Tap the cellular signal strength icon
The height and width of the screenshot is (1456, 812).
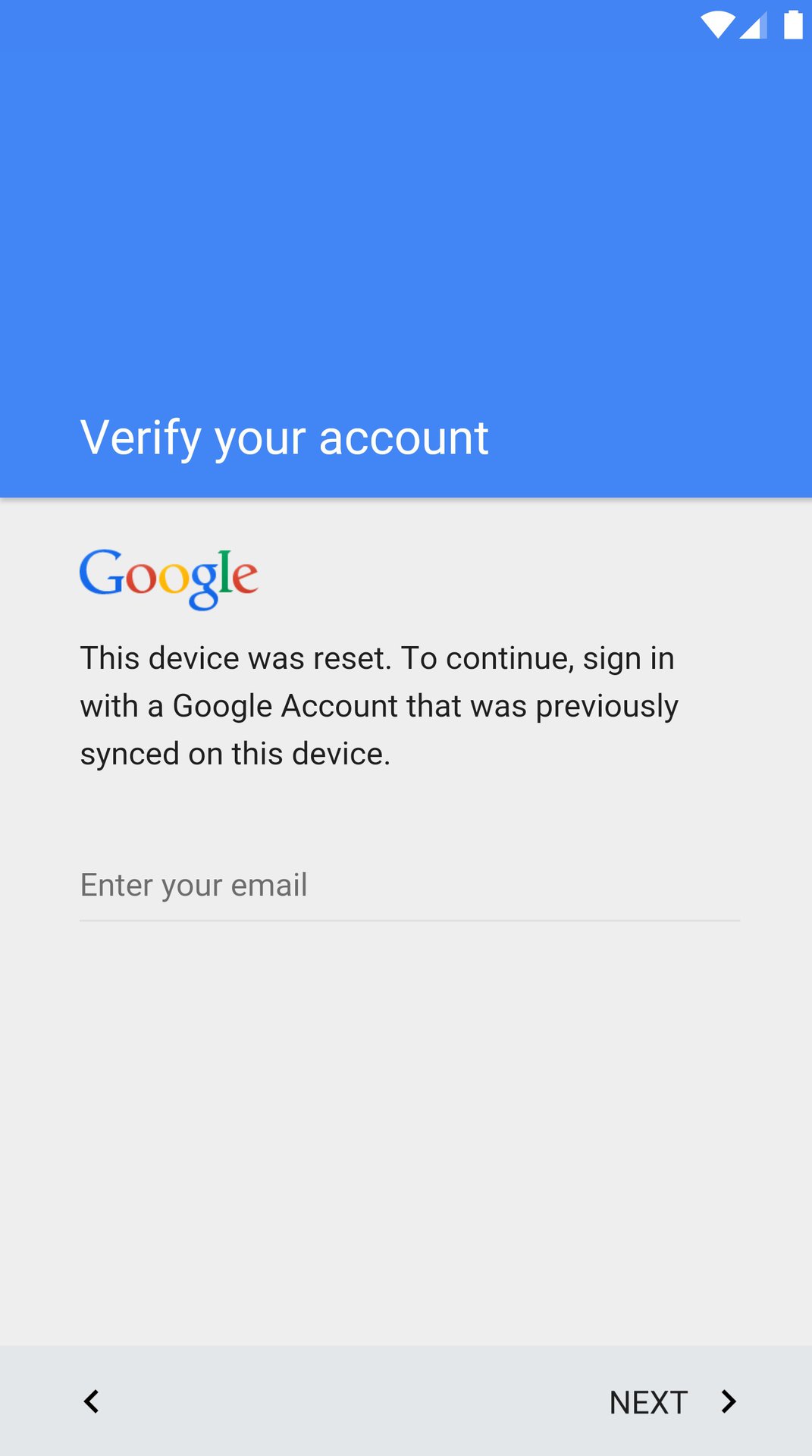(x=753, y=25)
